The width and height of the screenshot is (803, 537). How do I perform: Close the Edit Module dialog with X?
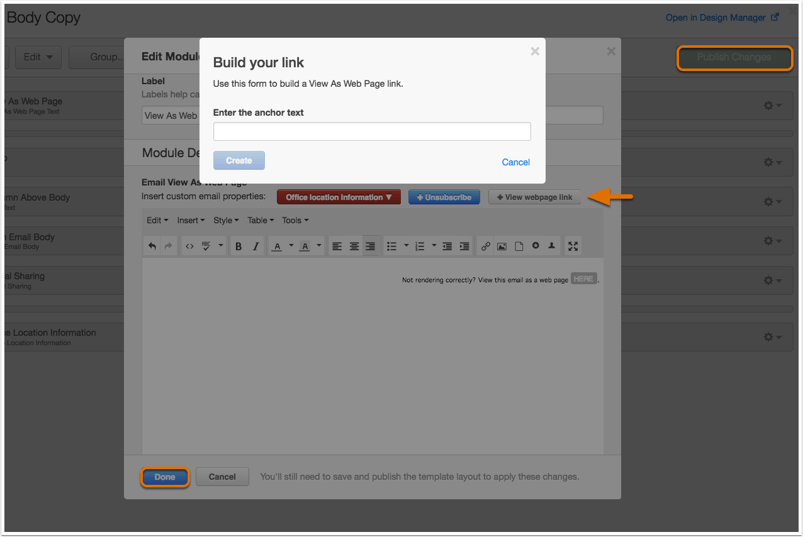(x=611, y=51)
